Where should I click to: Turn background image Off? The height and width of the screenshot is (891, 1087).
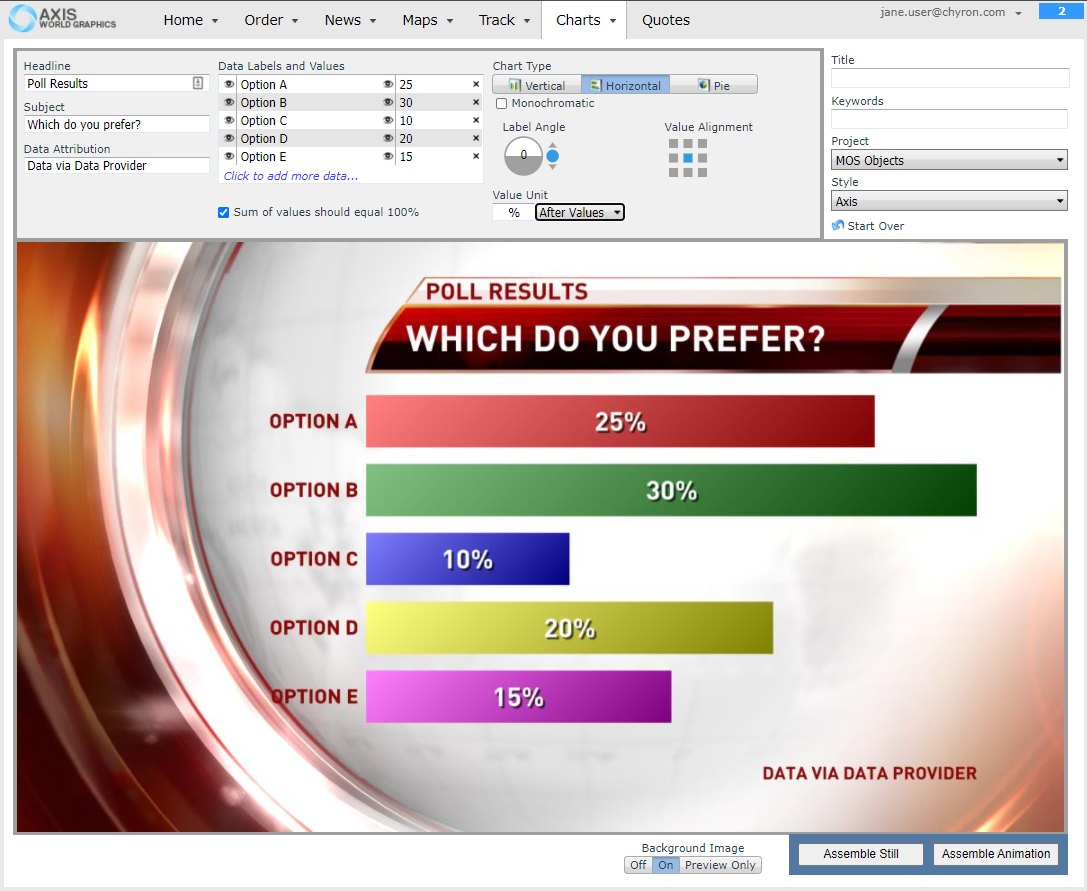(x=638, y=865)
